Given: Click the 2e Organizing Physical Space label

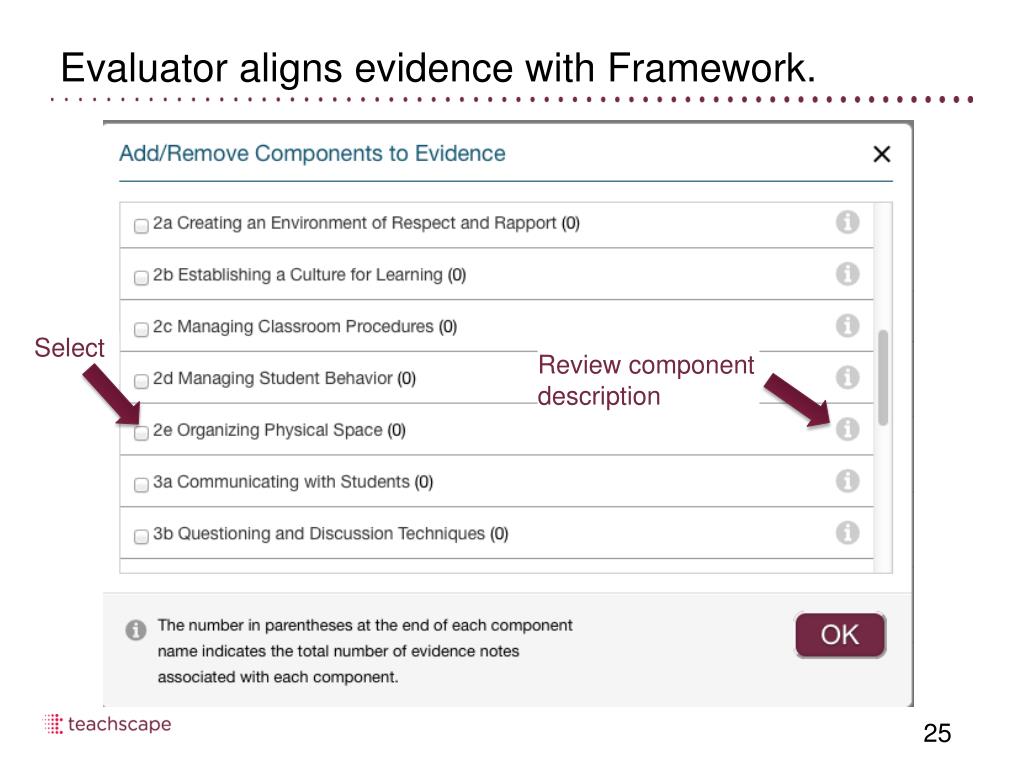Looking at the screenshot, I should point(267,430).
